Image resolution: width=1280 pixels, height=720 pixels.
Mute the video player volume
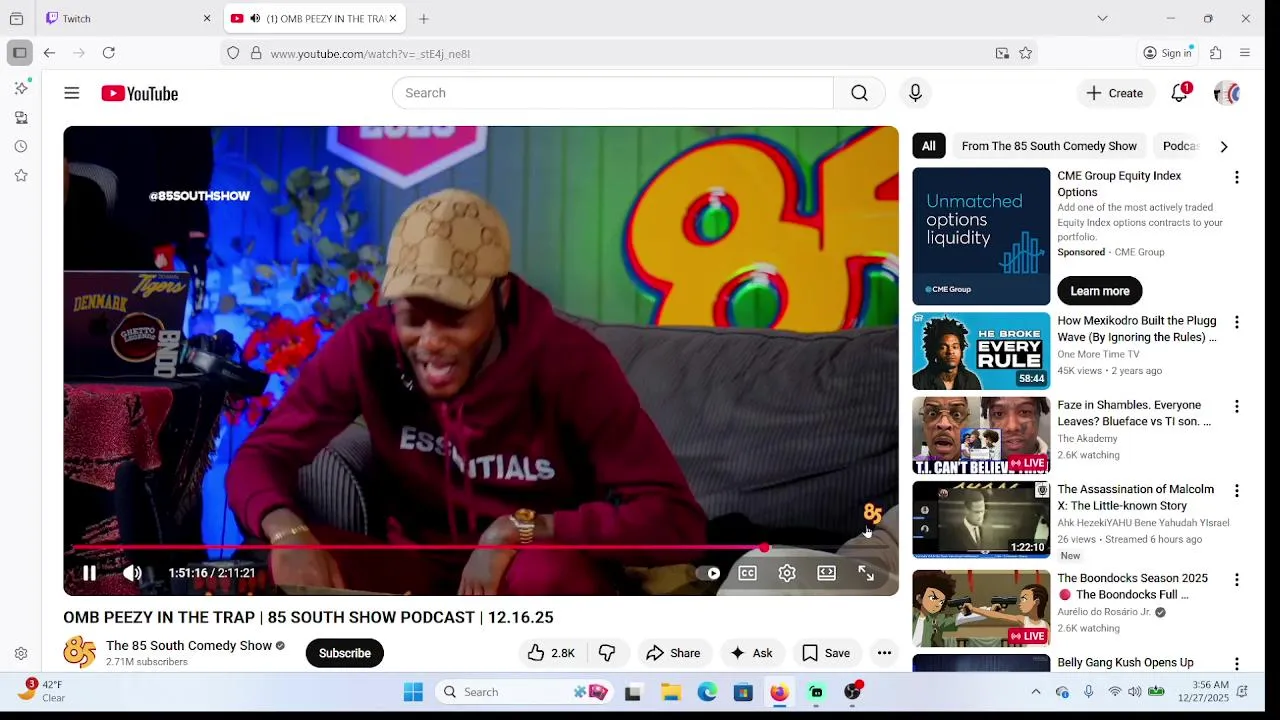tap(132, 573)
